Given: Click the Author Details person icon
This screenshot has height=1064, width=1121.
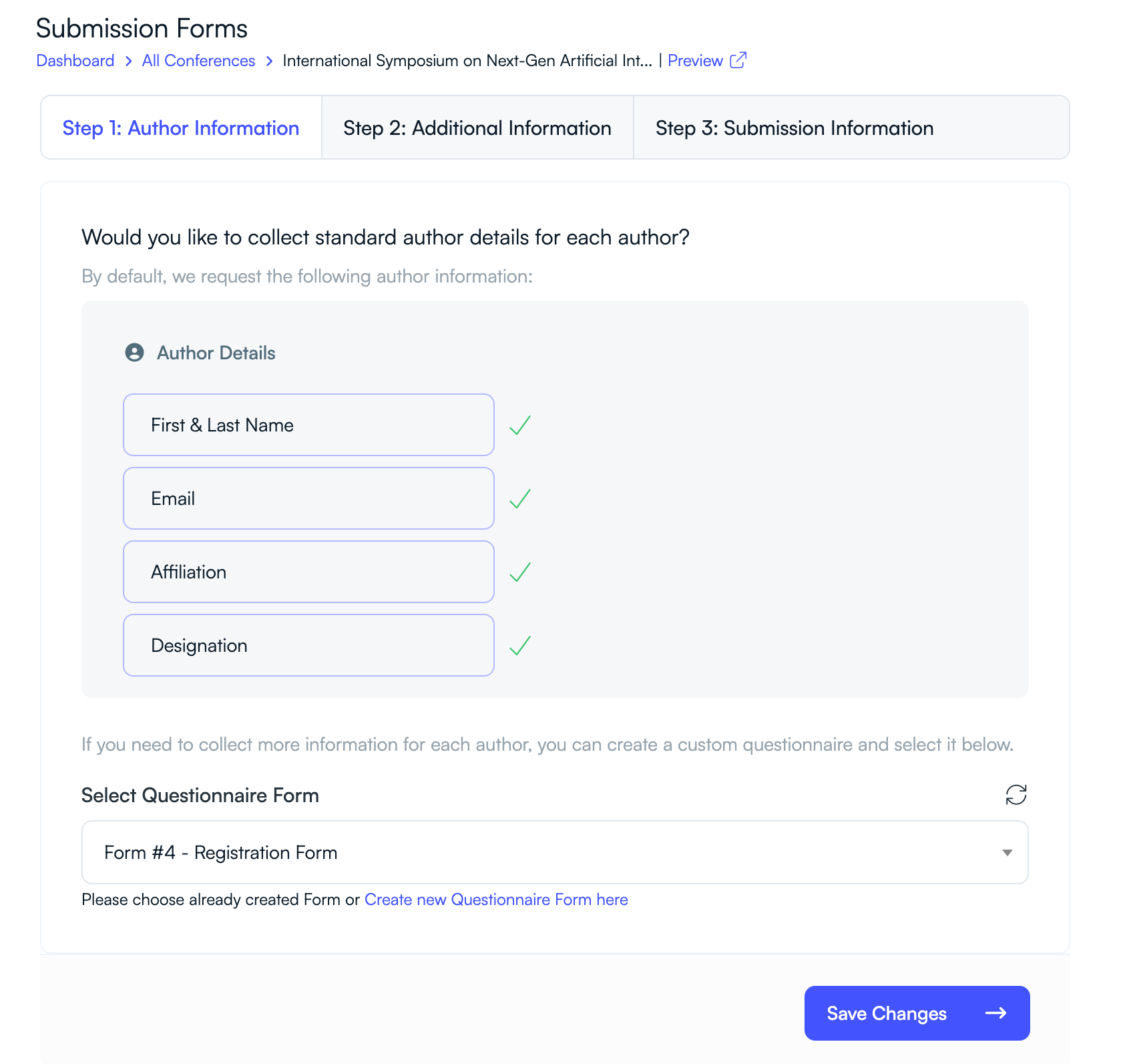Looking at the screenshot, I should pyautogui.click(x=134, y=353).
